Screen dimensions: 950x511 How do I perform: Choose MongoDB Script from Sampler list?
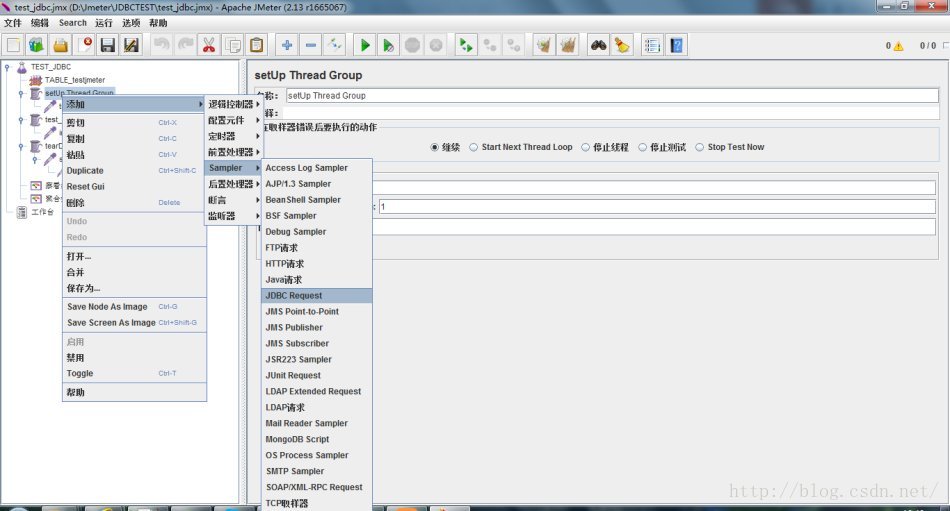(317, 439)
